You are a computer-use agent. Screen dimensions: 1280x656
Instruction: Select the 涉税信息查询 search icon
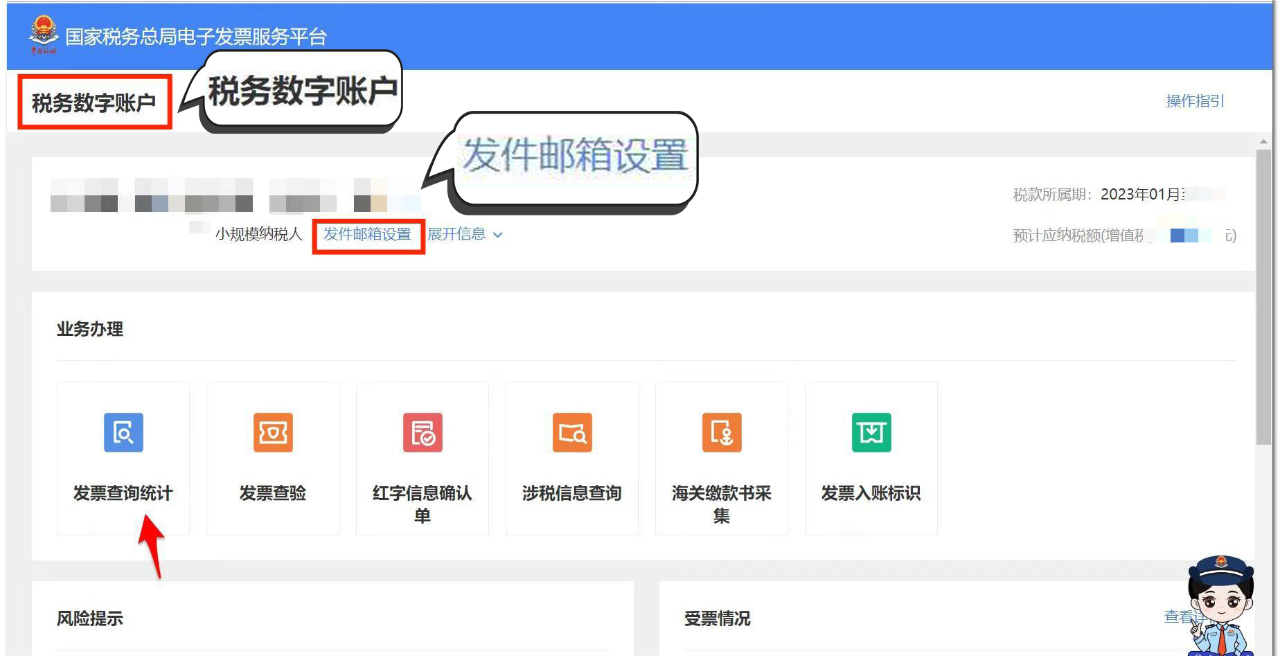(572, 433)
